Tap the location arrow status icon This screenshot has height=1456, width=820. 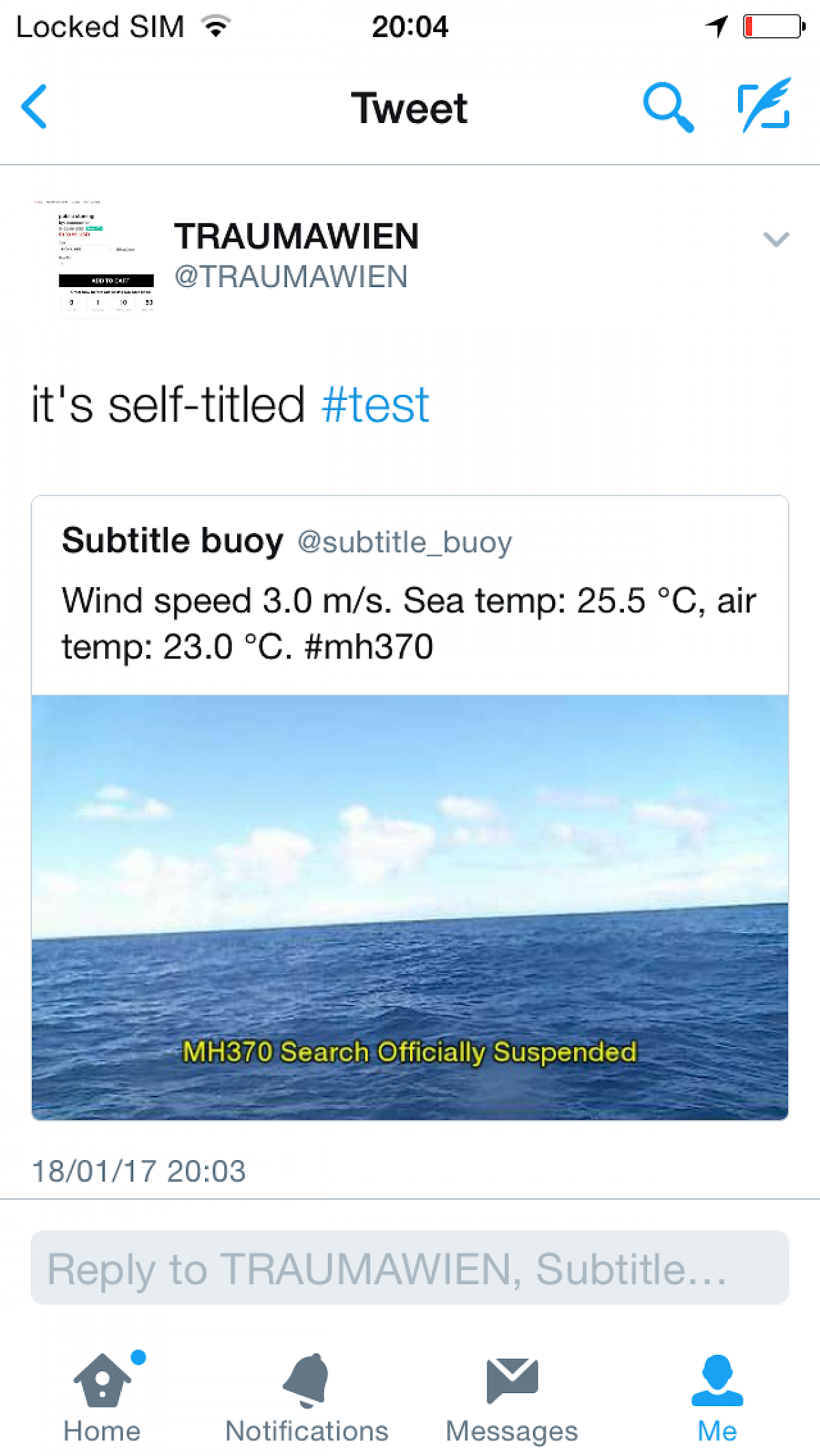pos(717,27)
